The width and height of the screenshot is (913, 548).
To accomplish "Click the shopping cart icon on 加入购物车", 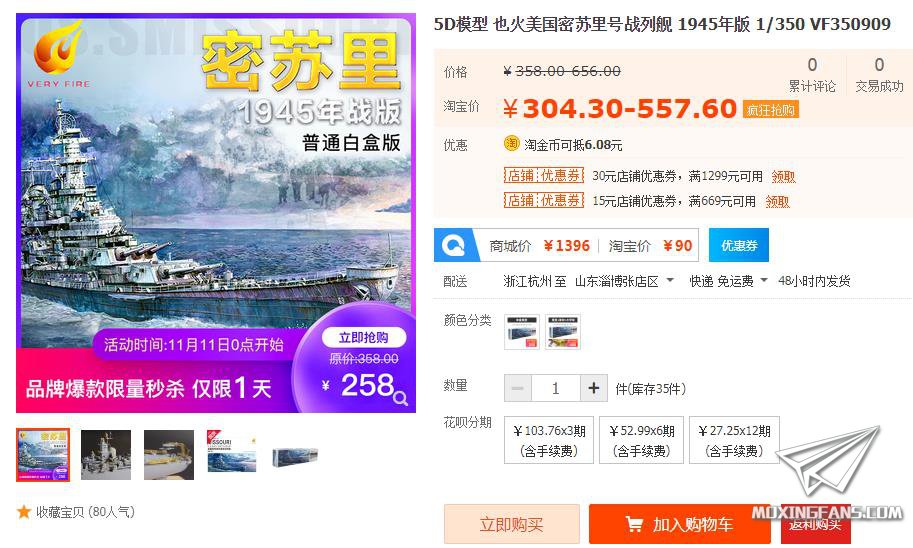I will point(634,524).
